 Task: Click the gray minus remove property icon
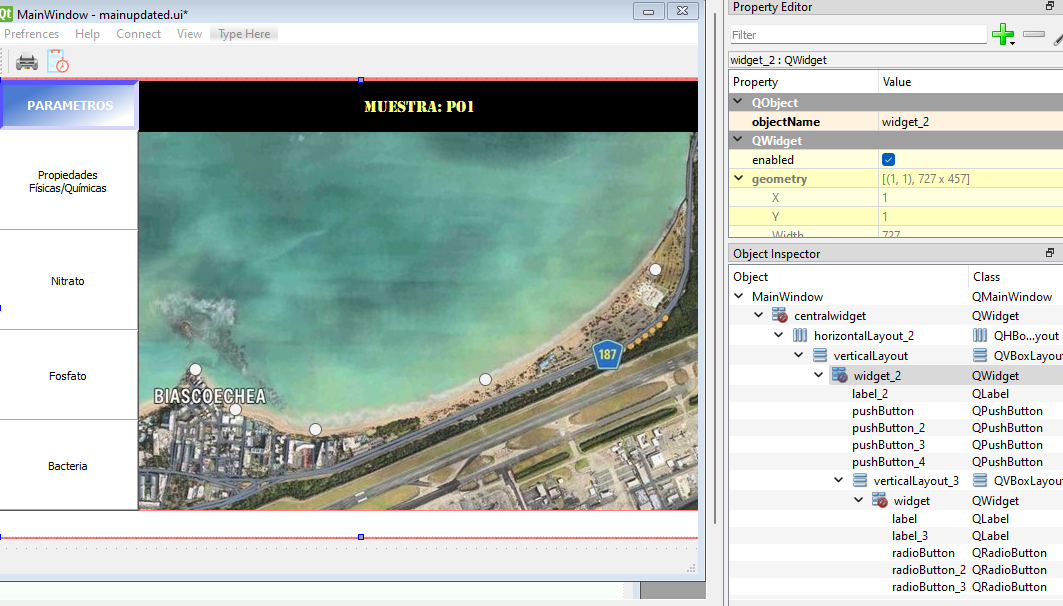tap(1033, 35)
